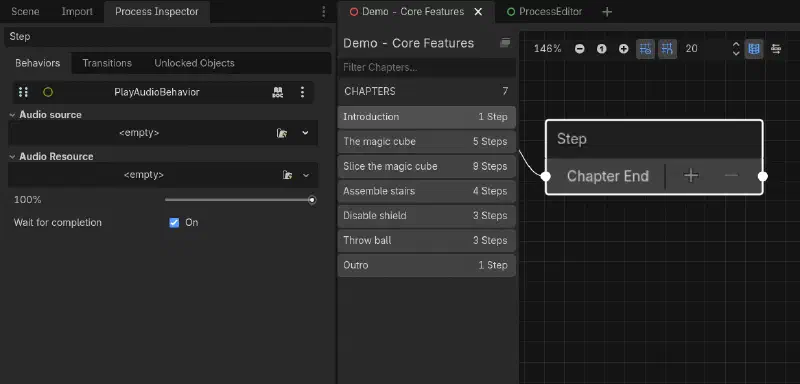
Task: Open the Disable shield chapter
Action: click(x=427, y=216)
